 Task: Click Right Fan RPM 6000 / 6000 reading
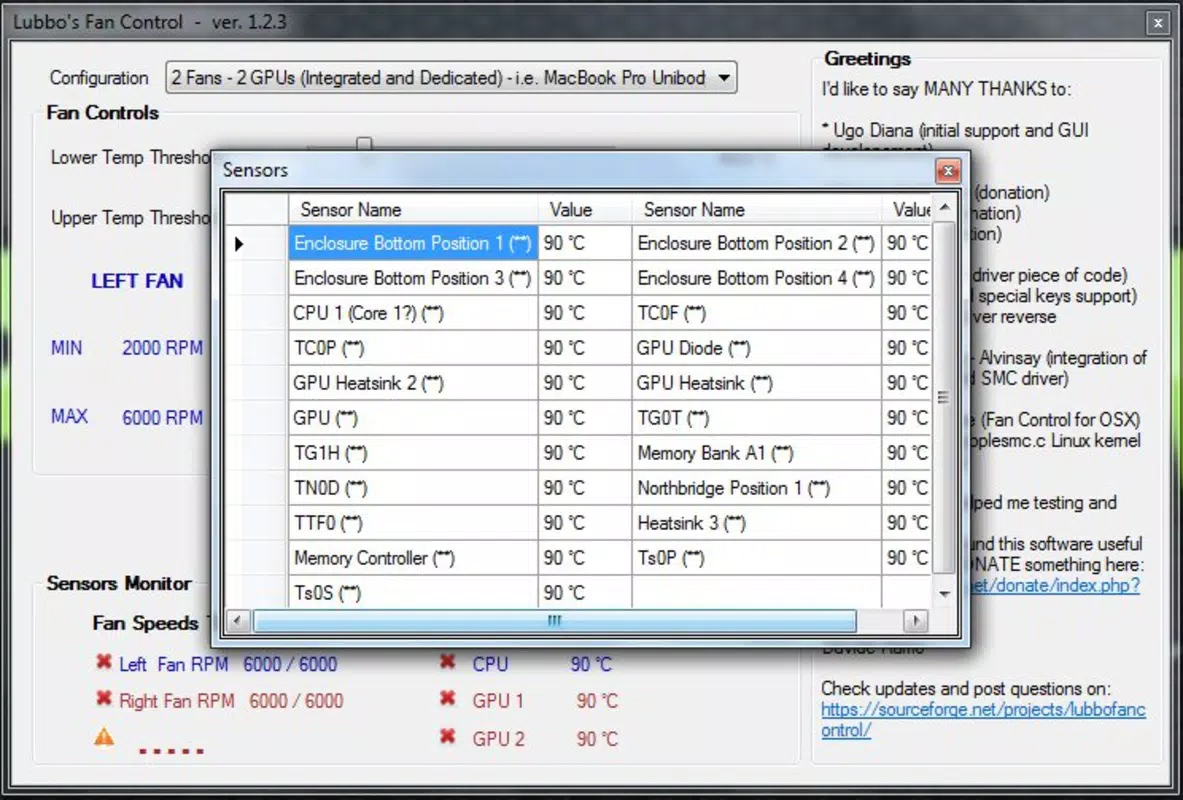[x=296, y=700]
